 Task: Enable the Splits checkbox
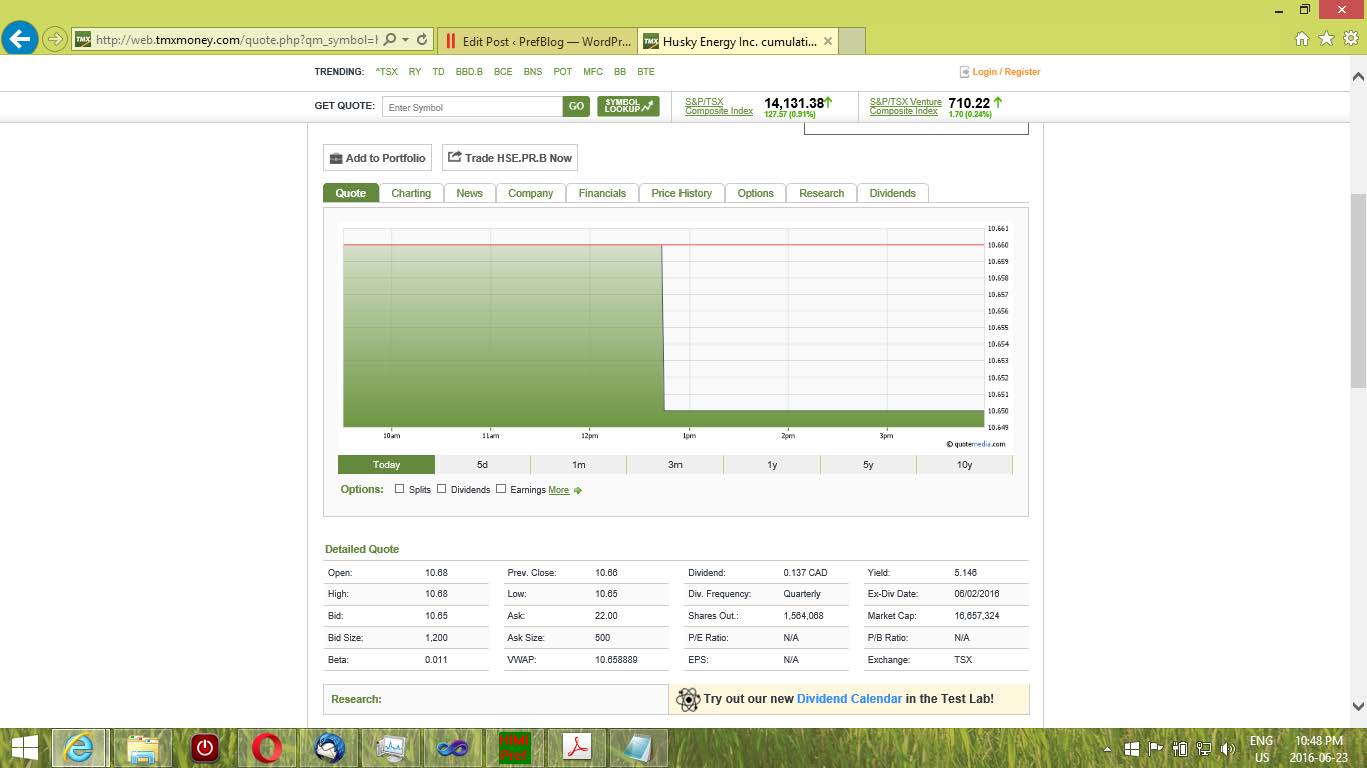[400, 489]
